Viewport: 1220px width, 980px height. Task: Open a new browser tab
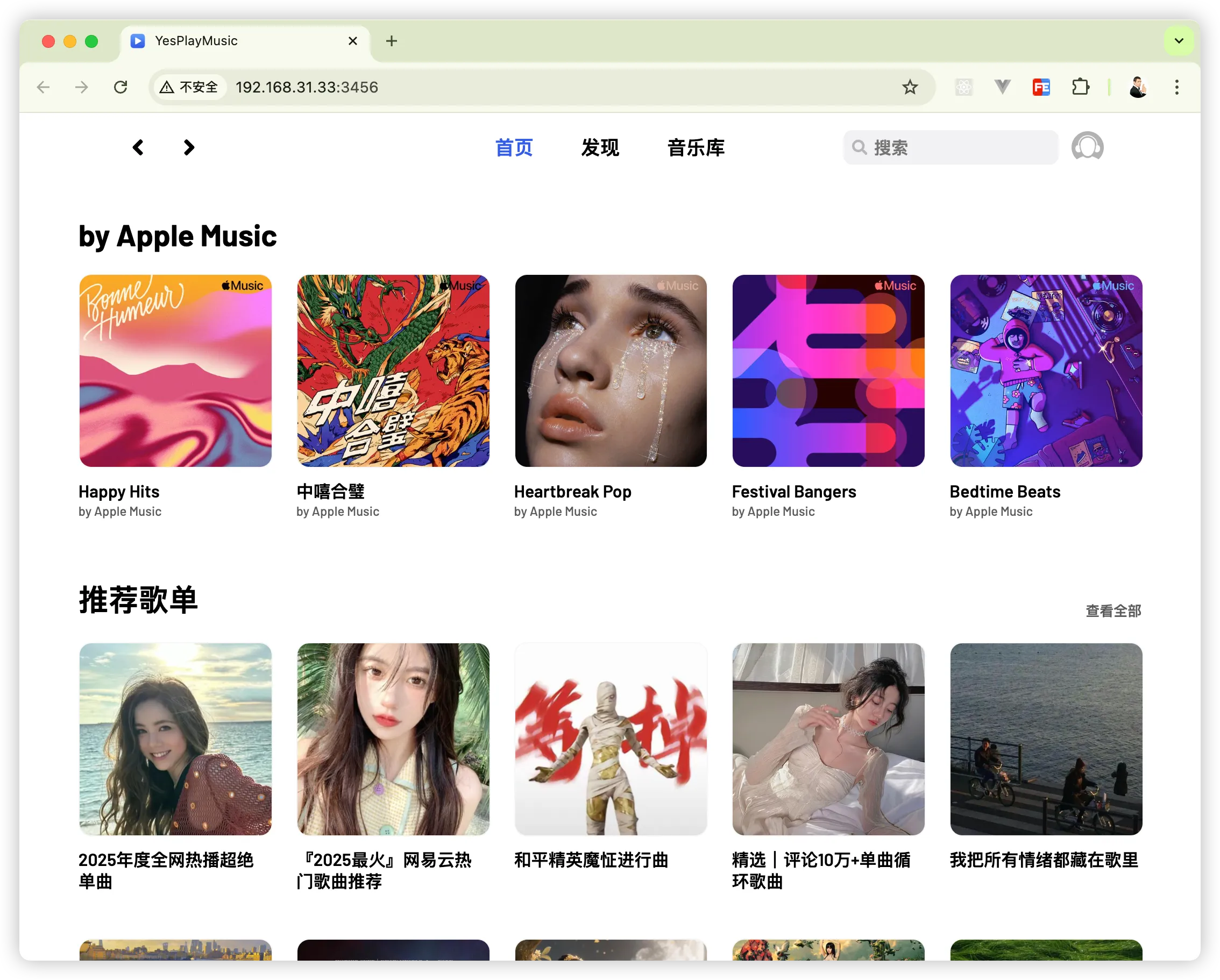391,41
